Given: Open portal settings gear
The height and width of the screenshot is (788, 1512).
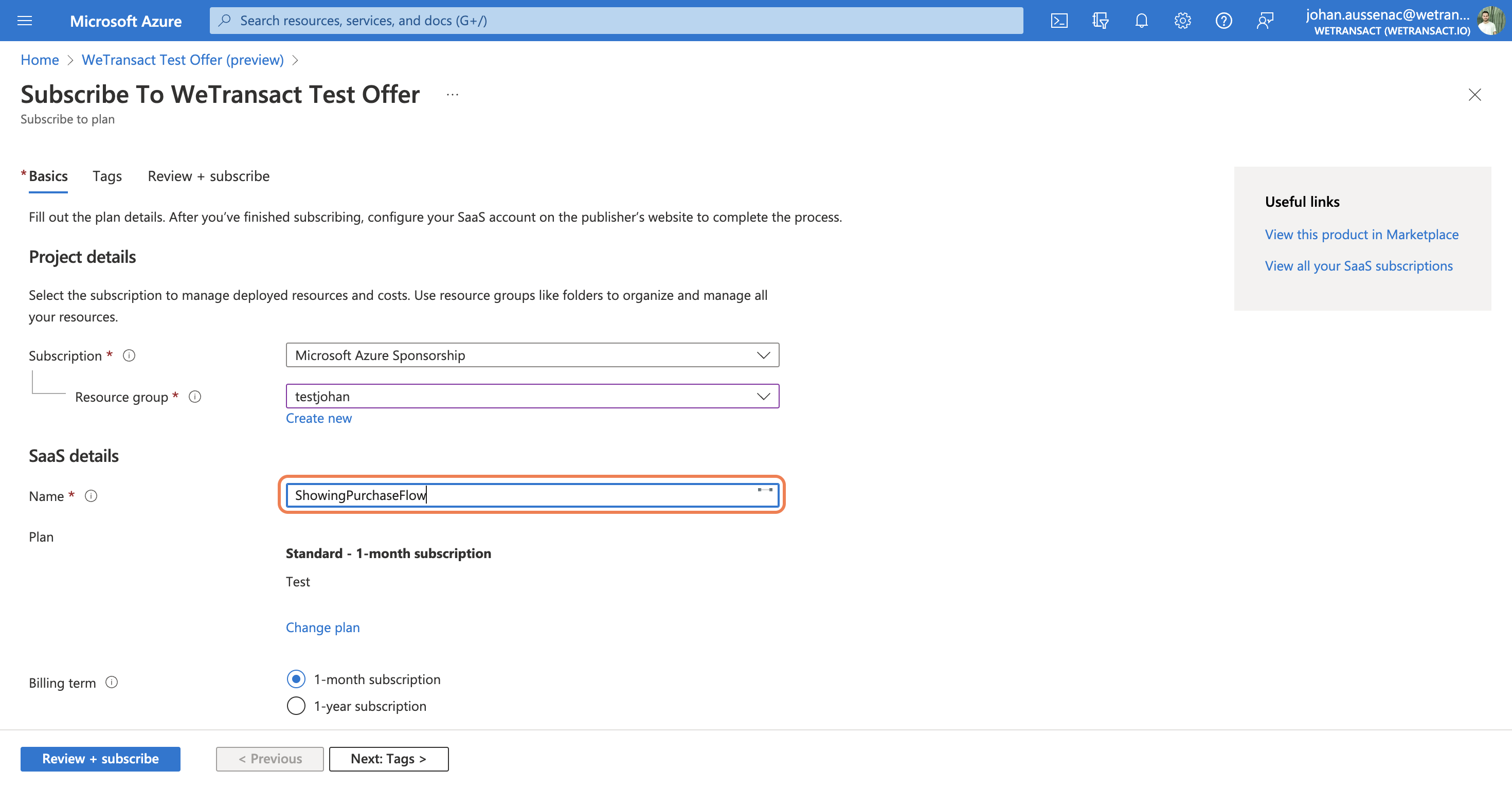Looking at the screenshot, I should pyautogui.click(x=1182, y=21).
